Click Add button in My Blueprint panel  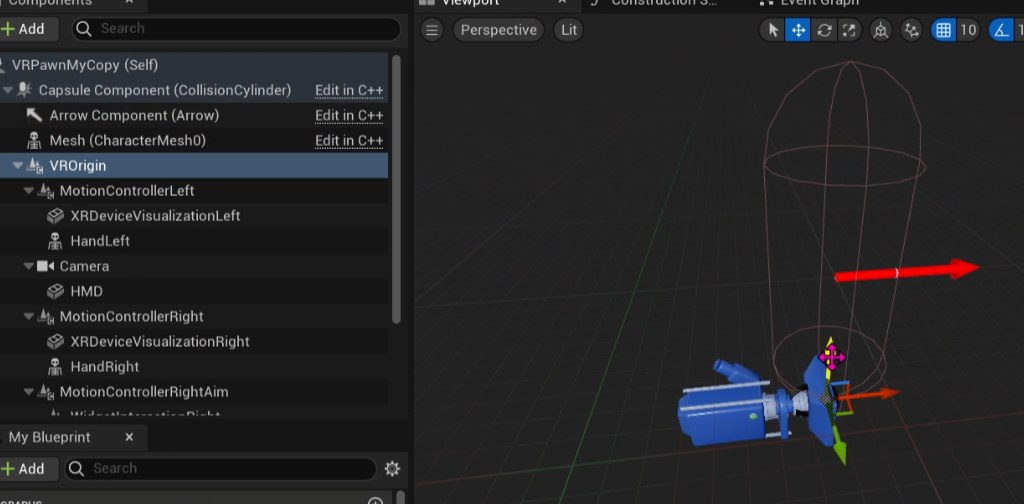27,469
